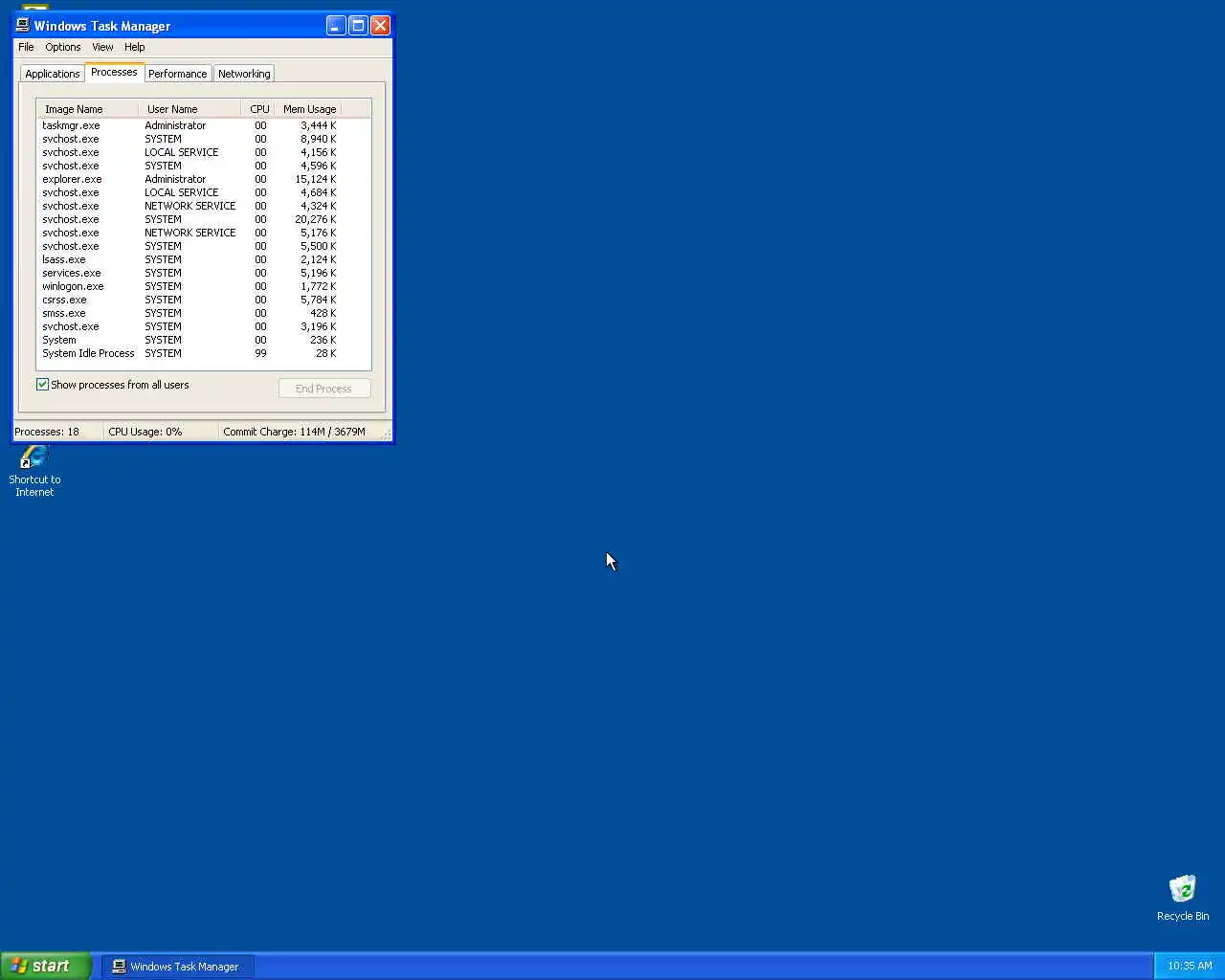
Task: Select svchost.exe using 5,500 K memory
Action: pos(189,246)
